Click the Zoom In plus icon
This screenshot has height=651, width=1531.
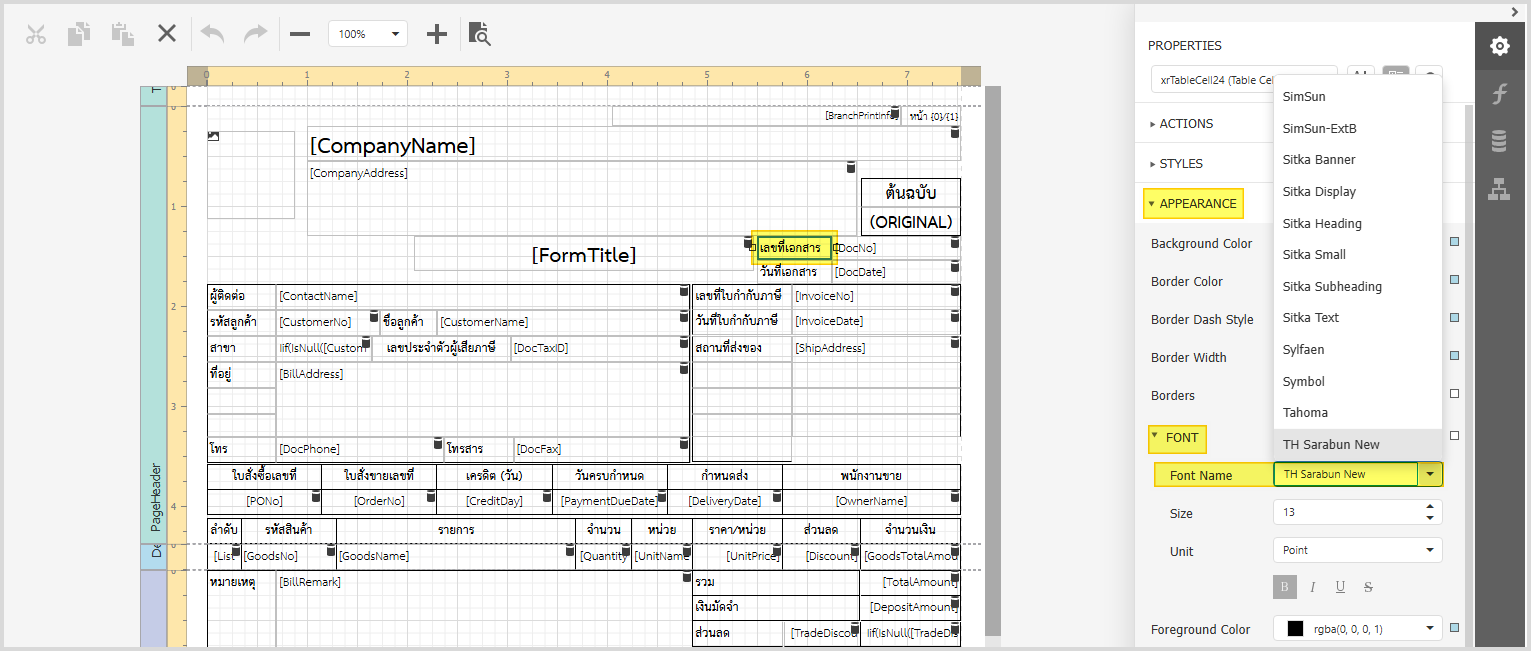point(437,34)
